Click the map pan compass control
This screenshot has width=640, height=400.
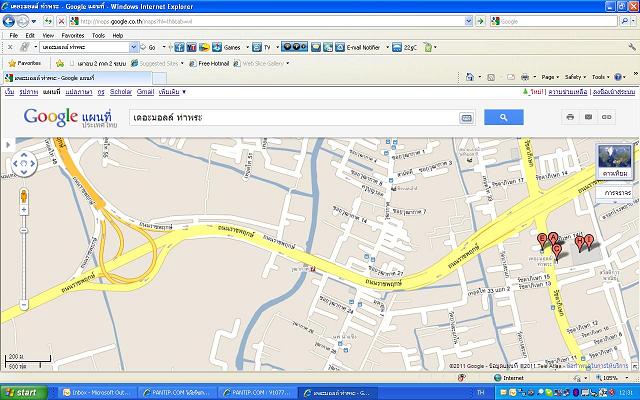[x=24, y=164]
